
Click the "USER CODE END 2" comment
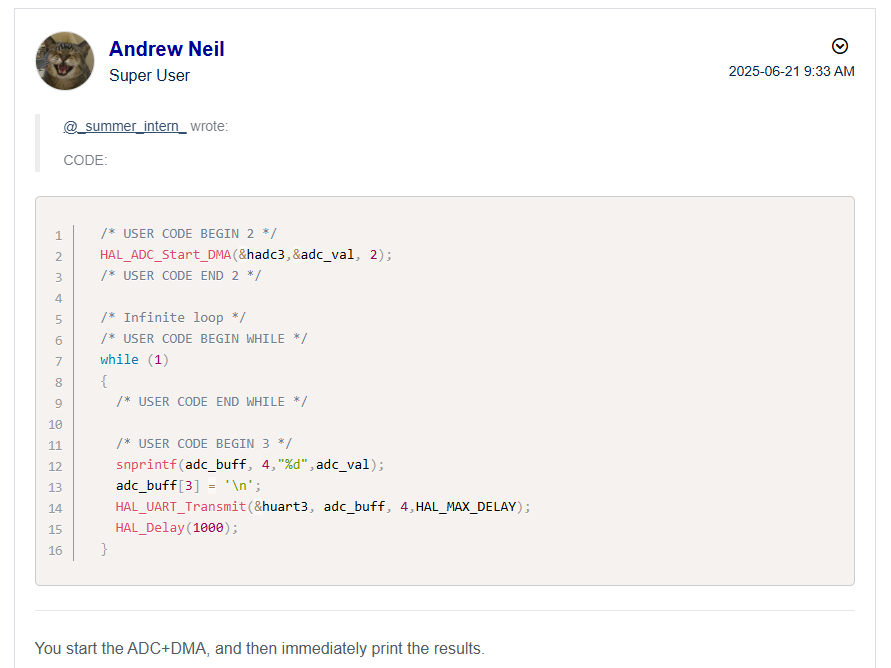[x=180, y=276]
